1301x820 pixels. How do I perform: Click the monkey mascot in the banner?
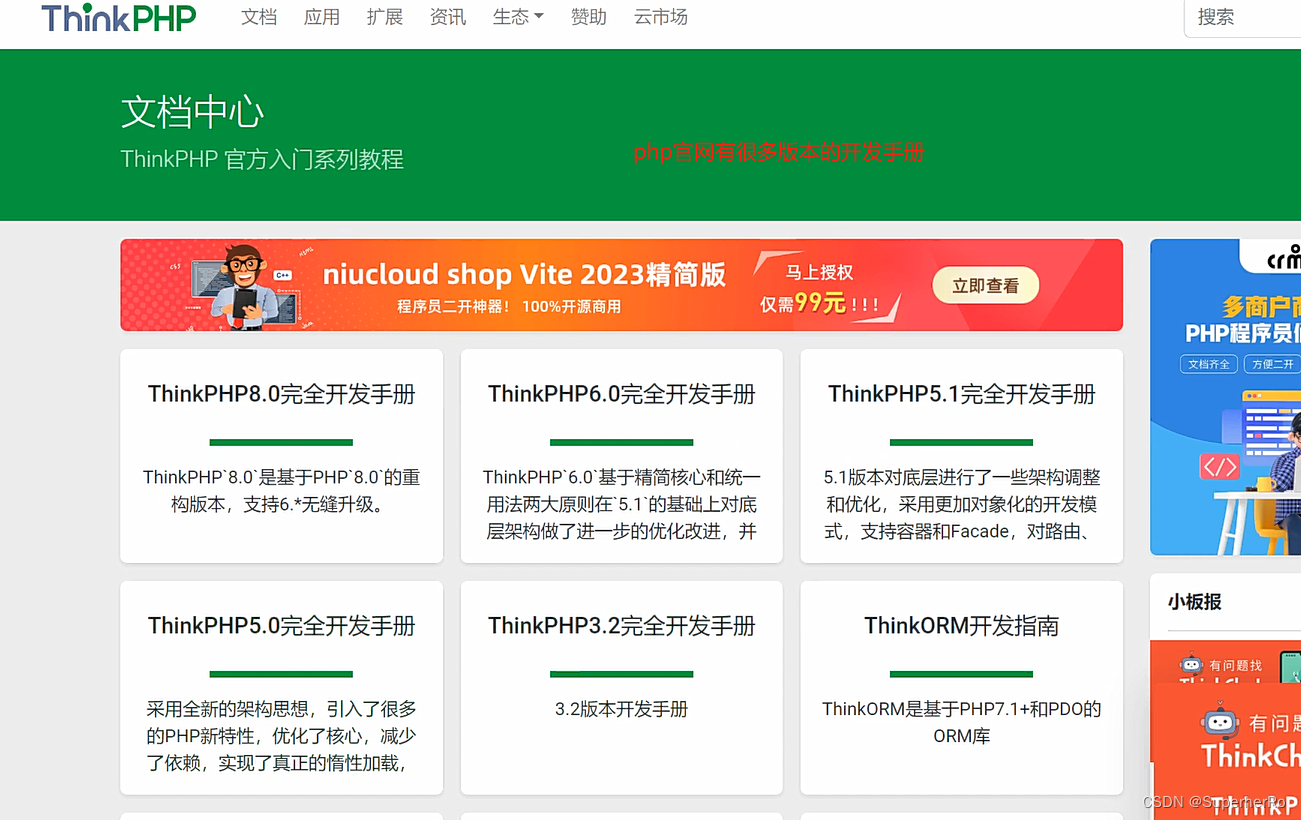click(x=243, y=286)
